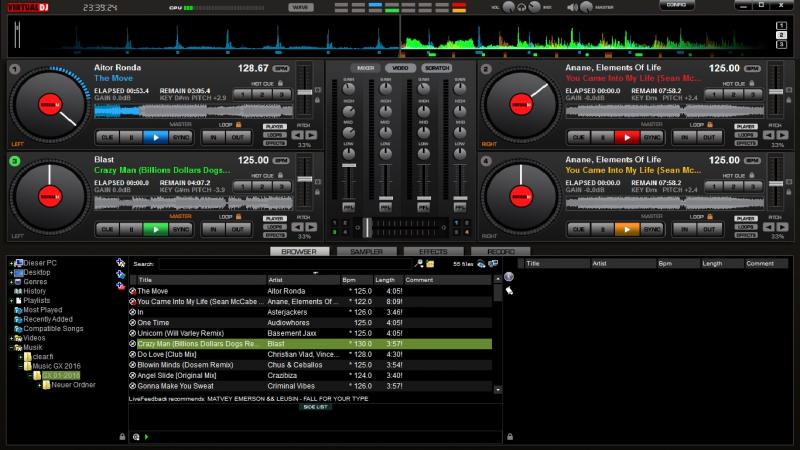Toggle loop lock icon on deck 2

coord(710,124)
